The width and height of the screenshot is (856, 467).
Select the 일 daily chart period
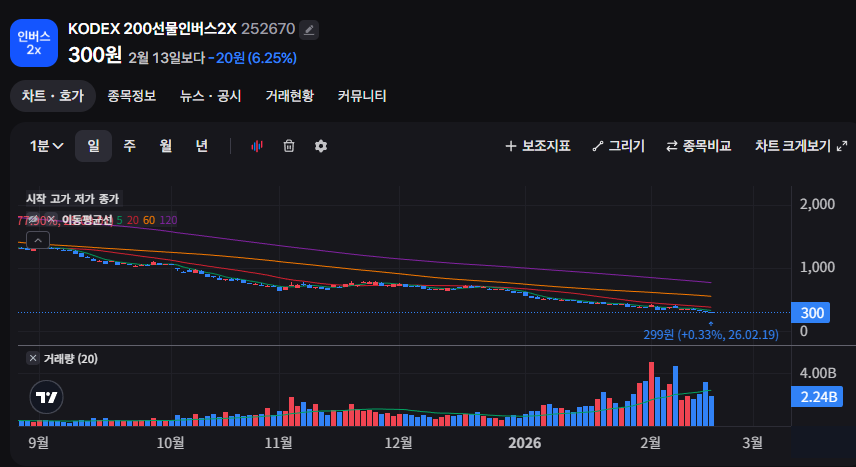(x=93, y=146)
